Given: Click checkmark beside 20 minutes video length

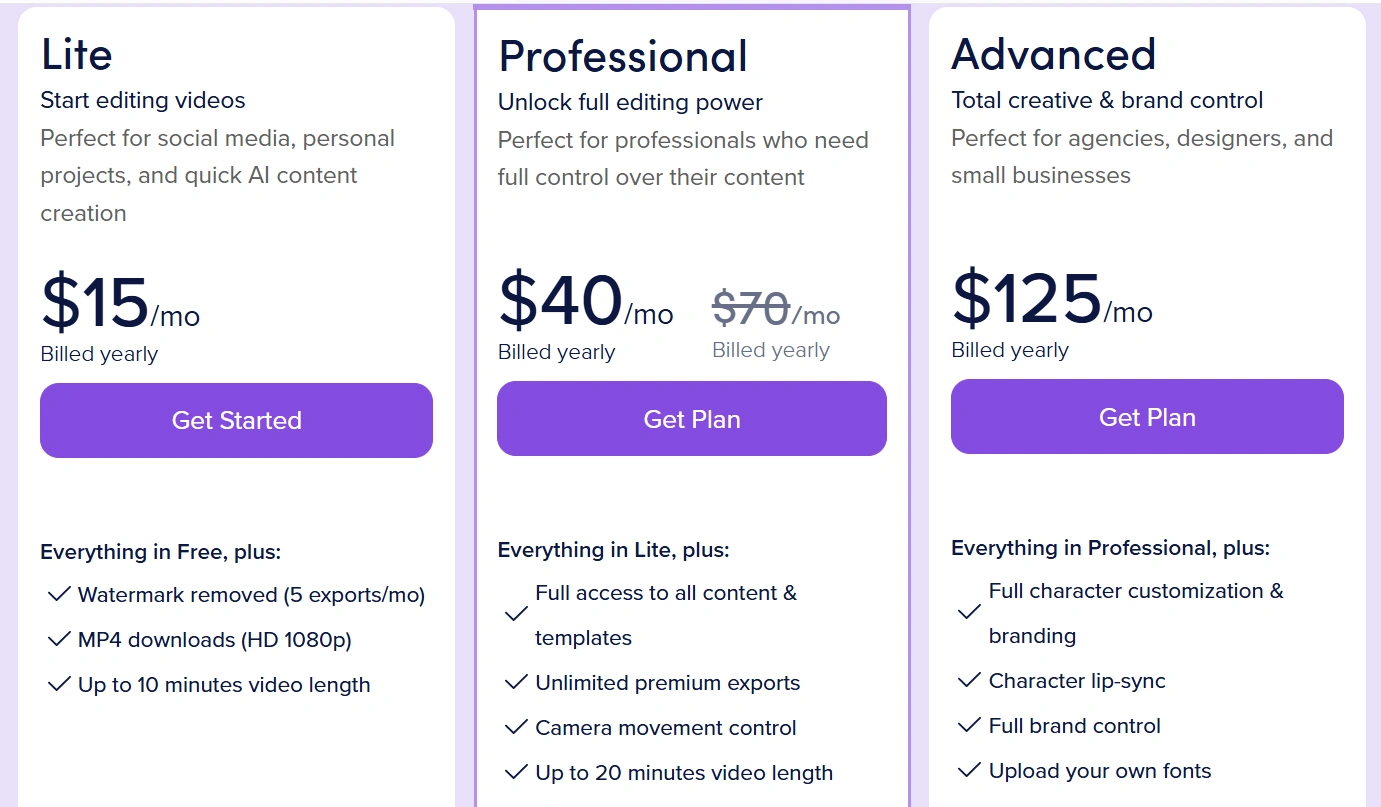Looking at the screenshot, I should point(516,773).
